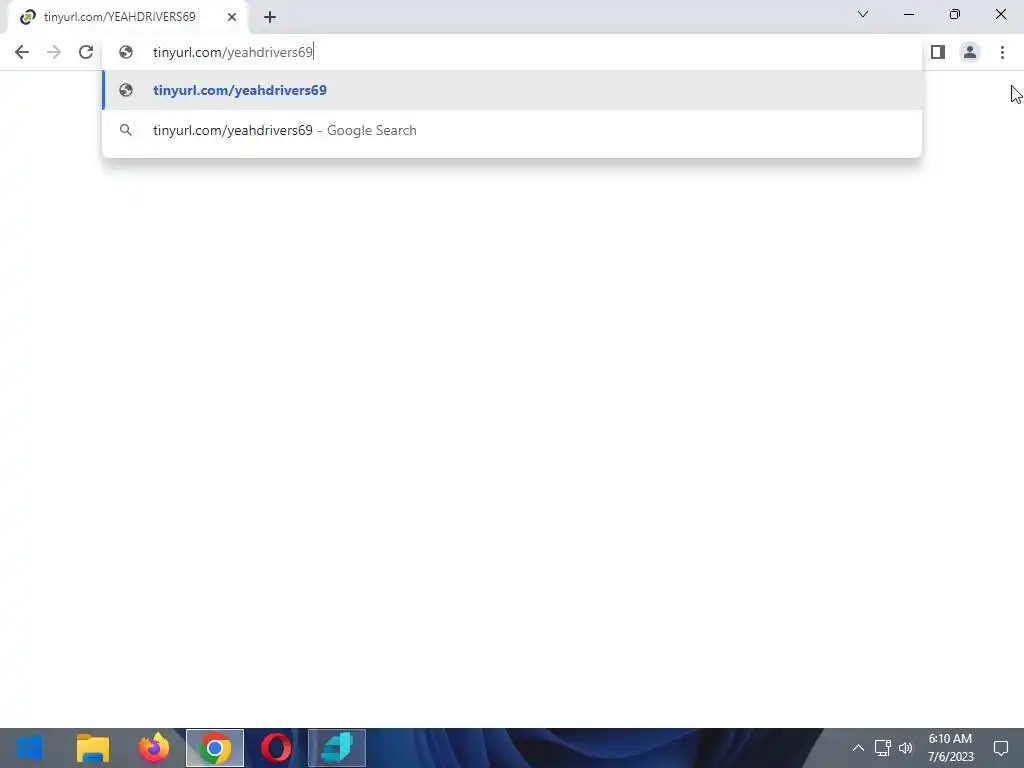Open the notification center icon

pos(1001,748)
